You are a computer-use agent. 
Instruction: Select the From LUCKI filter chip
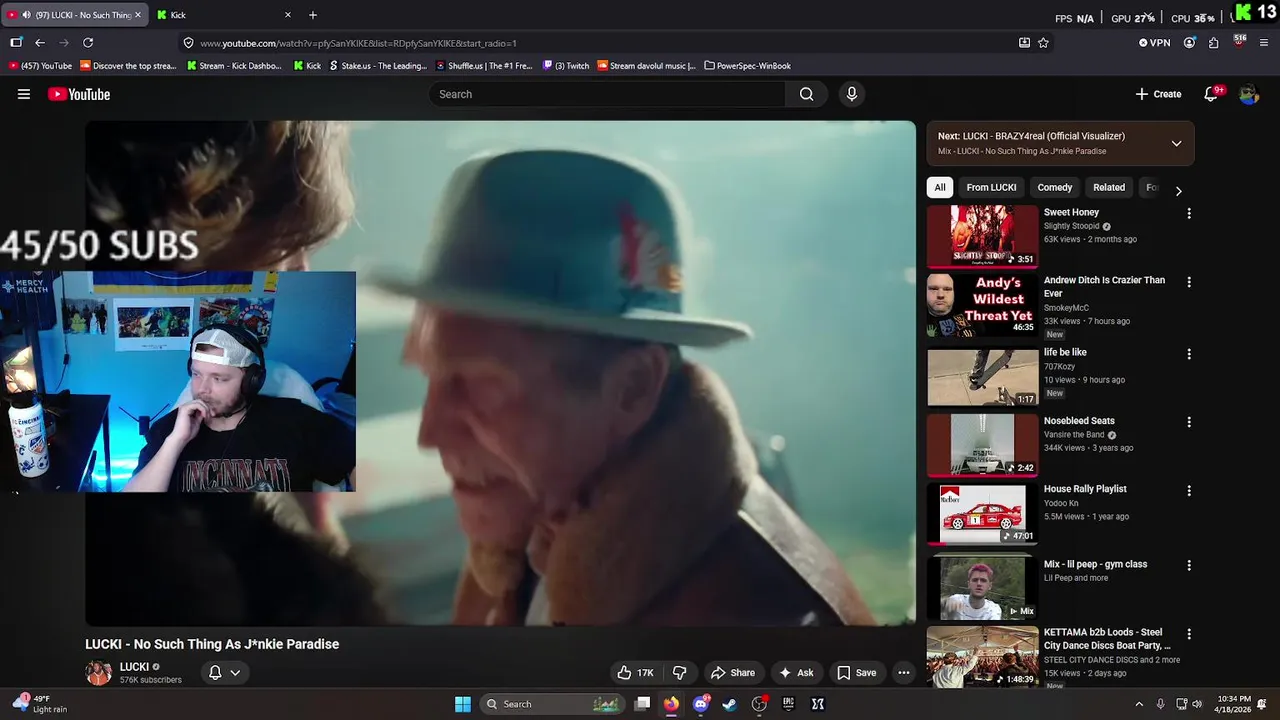pyautogui.click(x=991, y=187)
